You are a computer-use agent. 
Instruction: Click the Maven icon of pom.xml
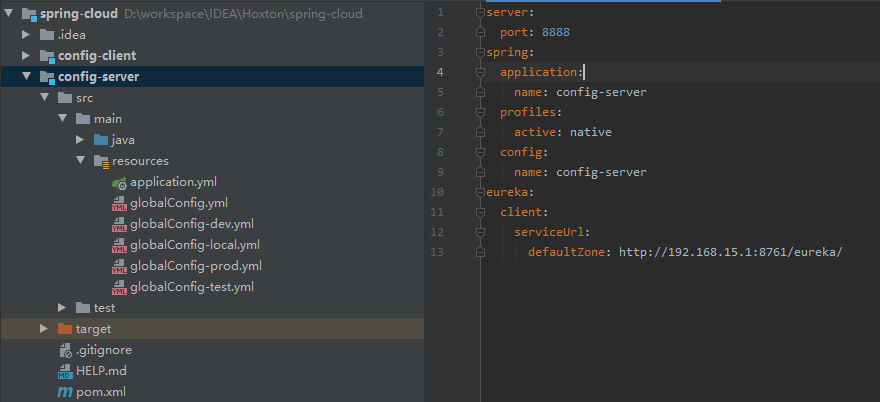[65, 392]
